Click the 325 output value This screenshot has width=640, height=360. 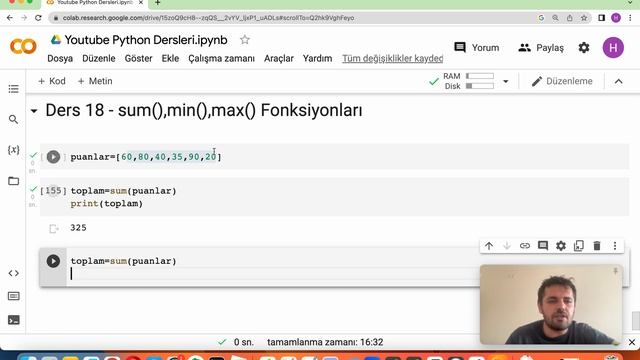(x=78, y=228)
